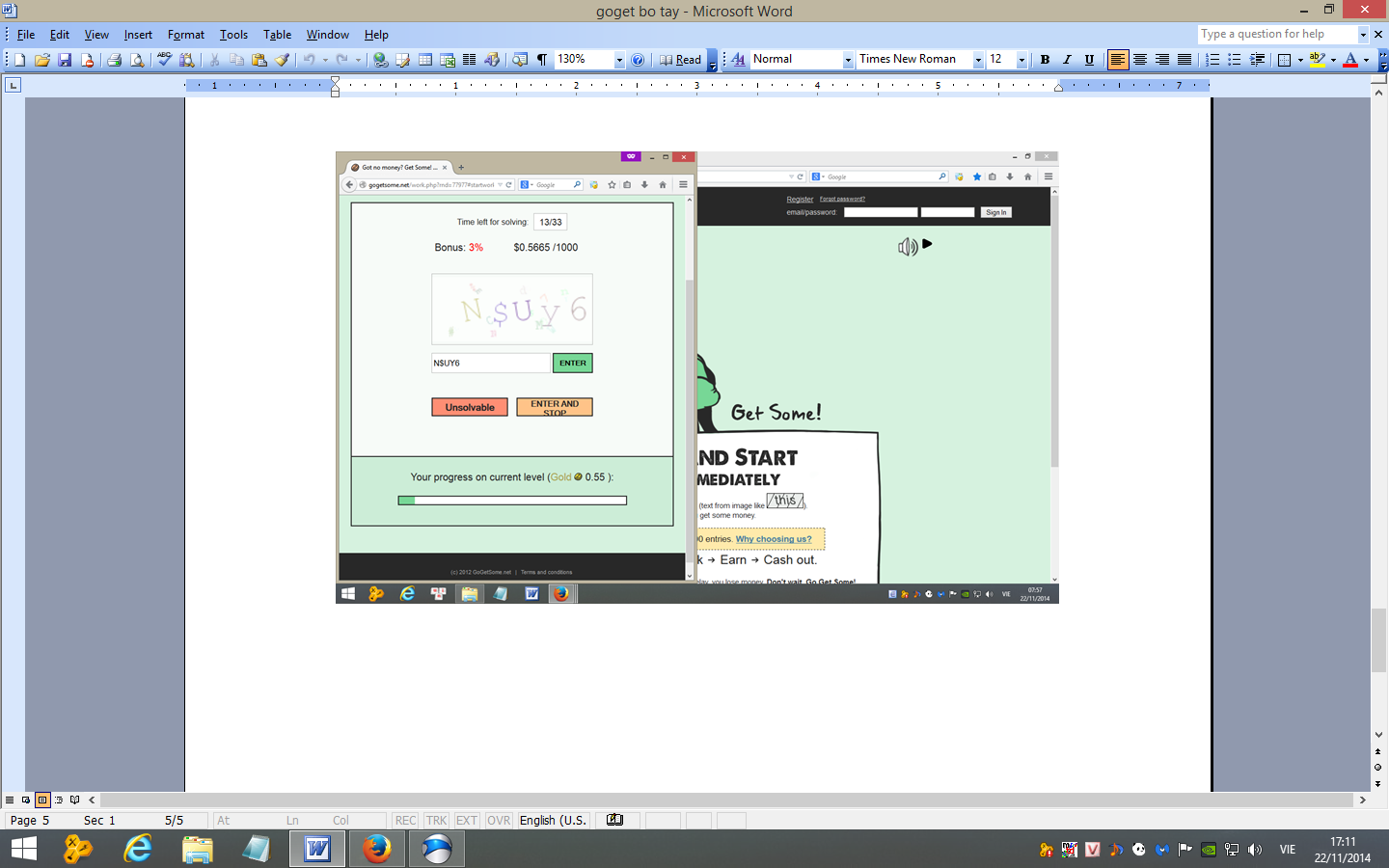Toggle Italic formatting
This screenshot has width=1389, height=868.
(1067, 60)
